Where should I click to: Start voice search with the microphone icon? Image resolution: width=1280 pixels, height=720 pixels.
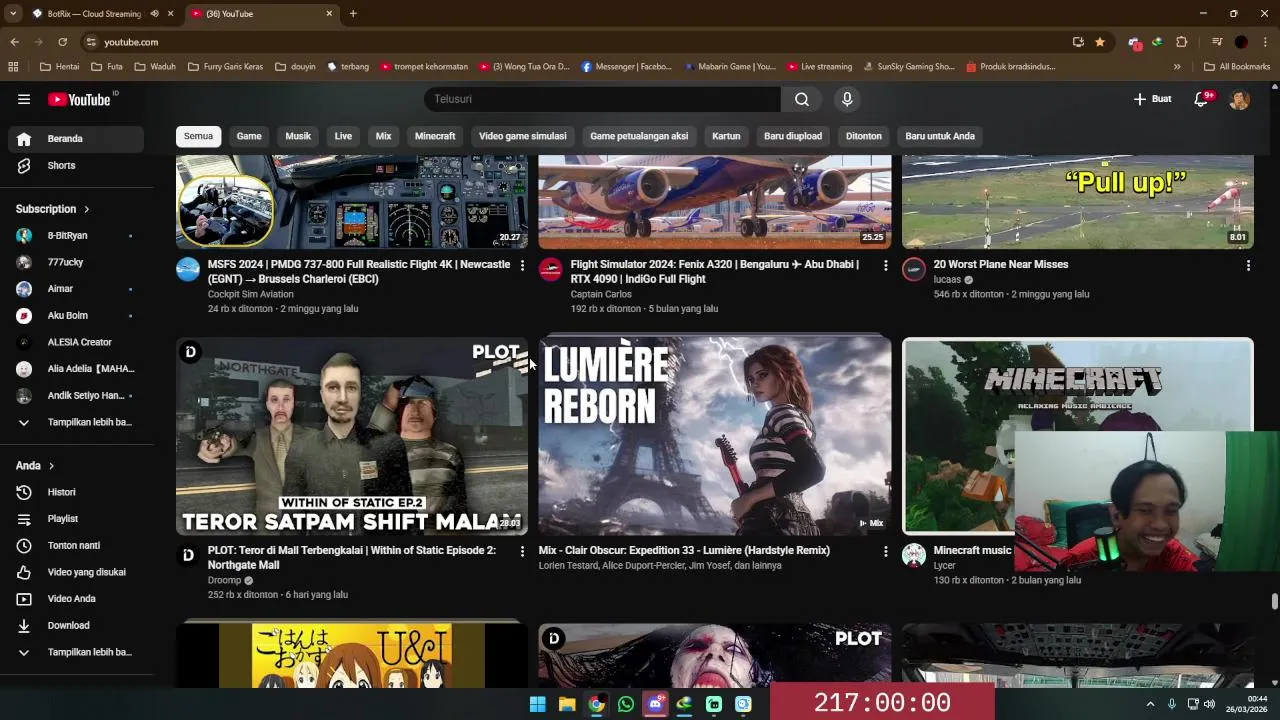pos(847,99)
